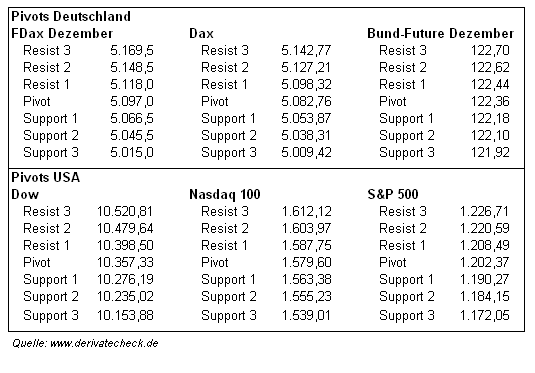This screenshot has width=535, height=373.
Task: Click Dow Support 2 value 10.235,02
Action: [x=125, y=296]
